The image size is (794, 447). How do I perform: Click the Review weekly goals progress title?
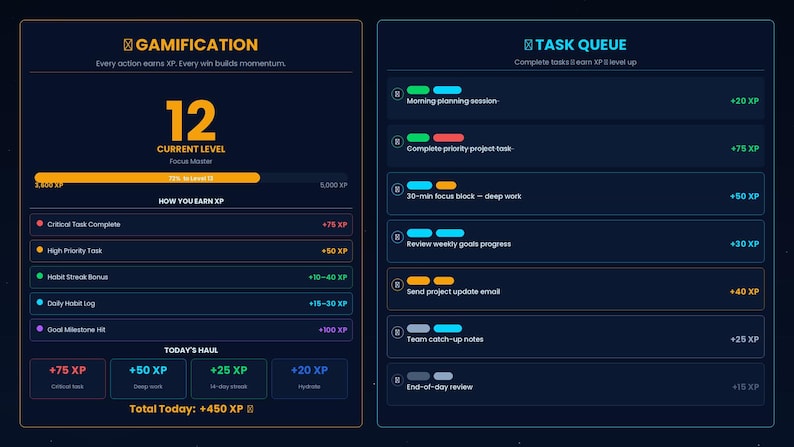pyautogui.click(x=459, y=244)
